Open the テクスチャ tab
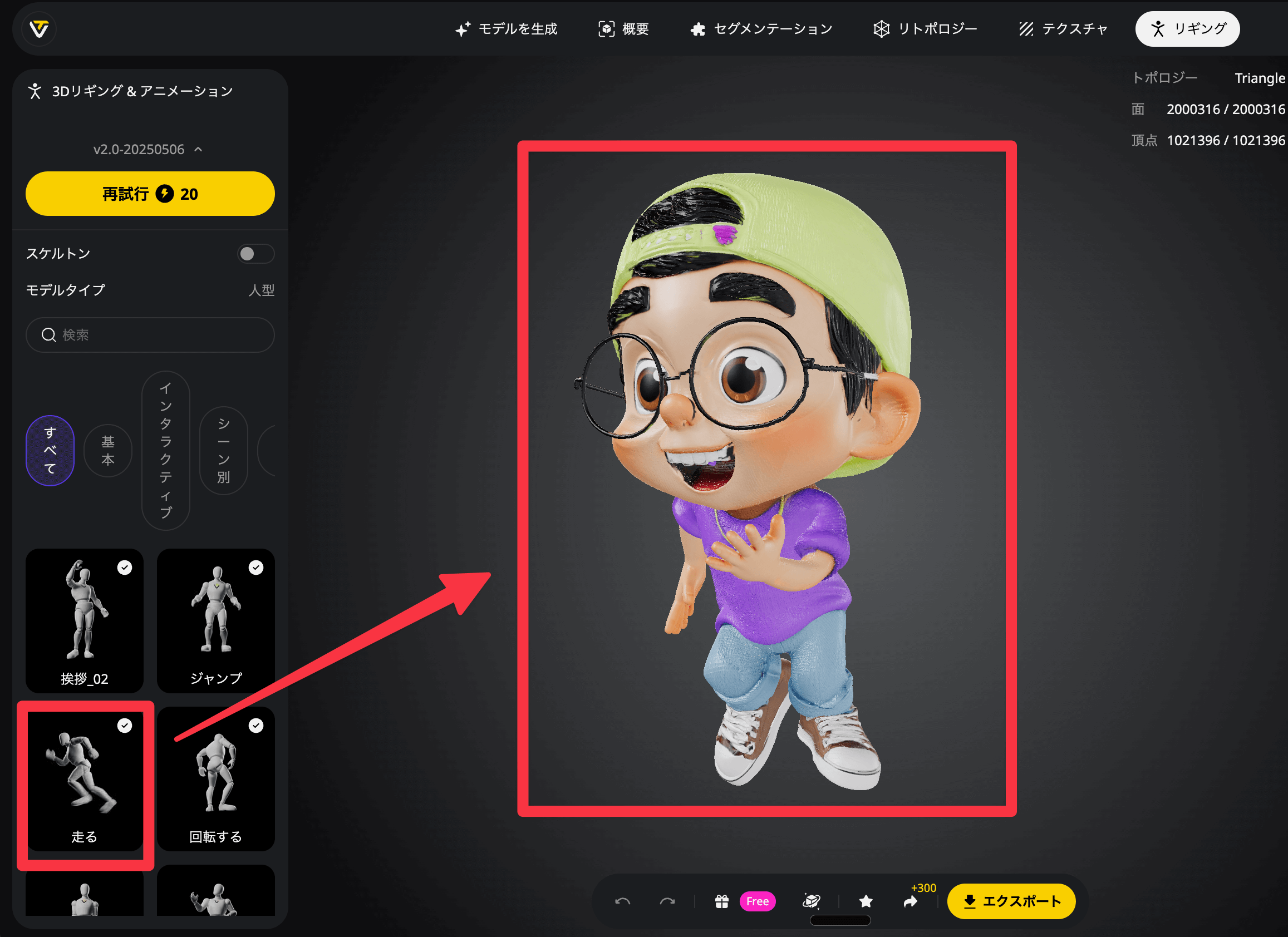Image resolution: width=1288 pixels, height=937 pixels. click(x=1063, y=28)
